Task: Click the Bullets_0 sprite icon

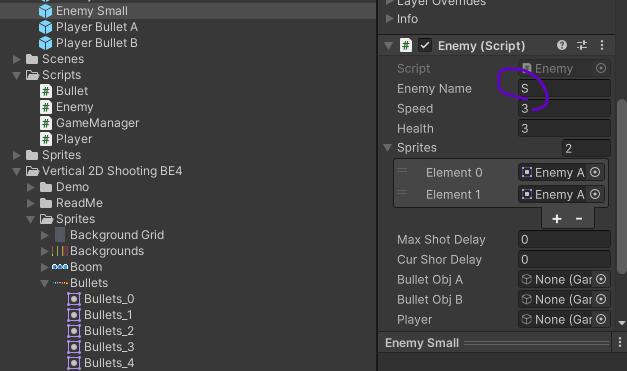Action: pos(74,299)
